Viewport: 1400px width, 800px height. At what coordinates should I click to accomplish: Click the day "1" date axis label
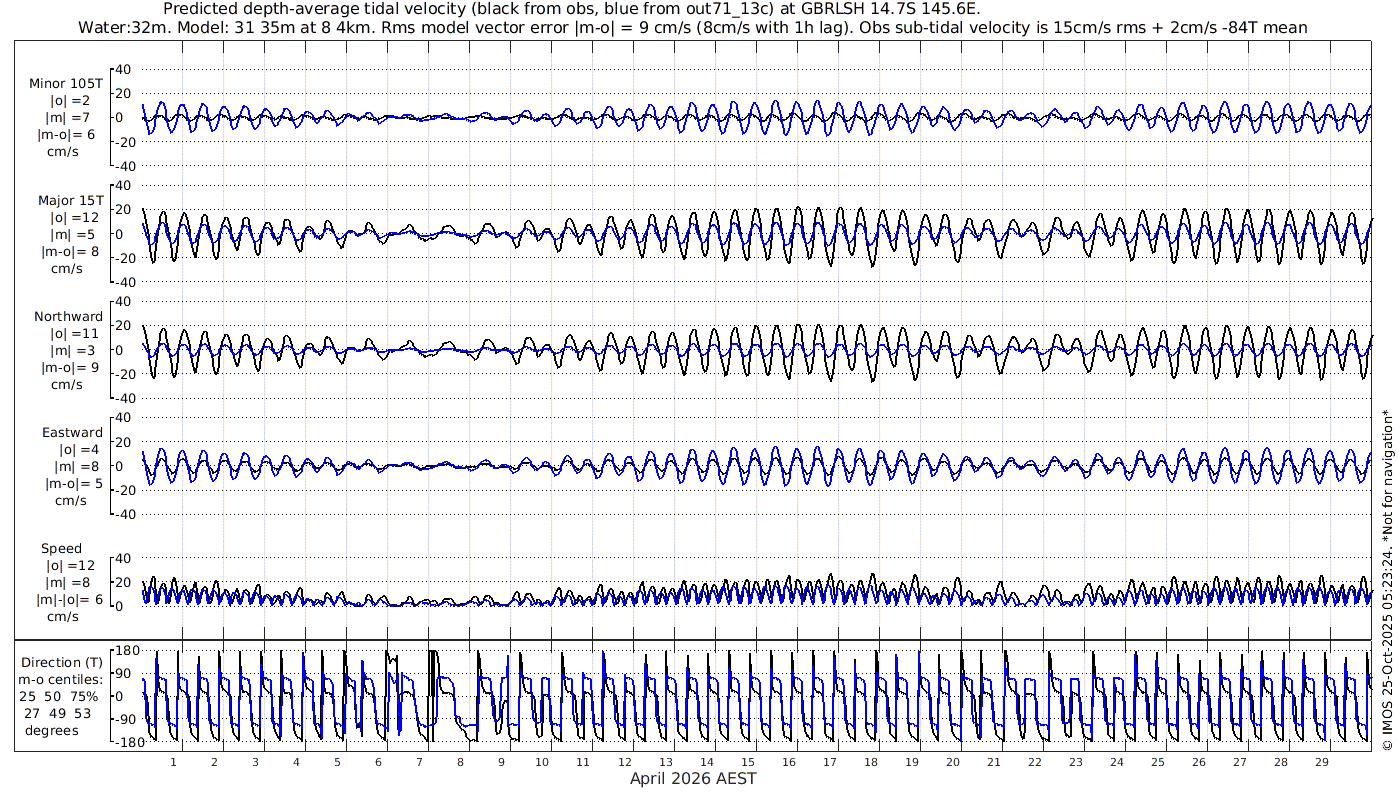click(173, 762)
